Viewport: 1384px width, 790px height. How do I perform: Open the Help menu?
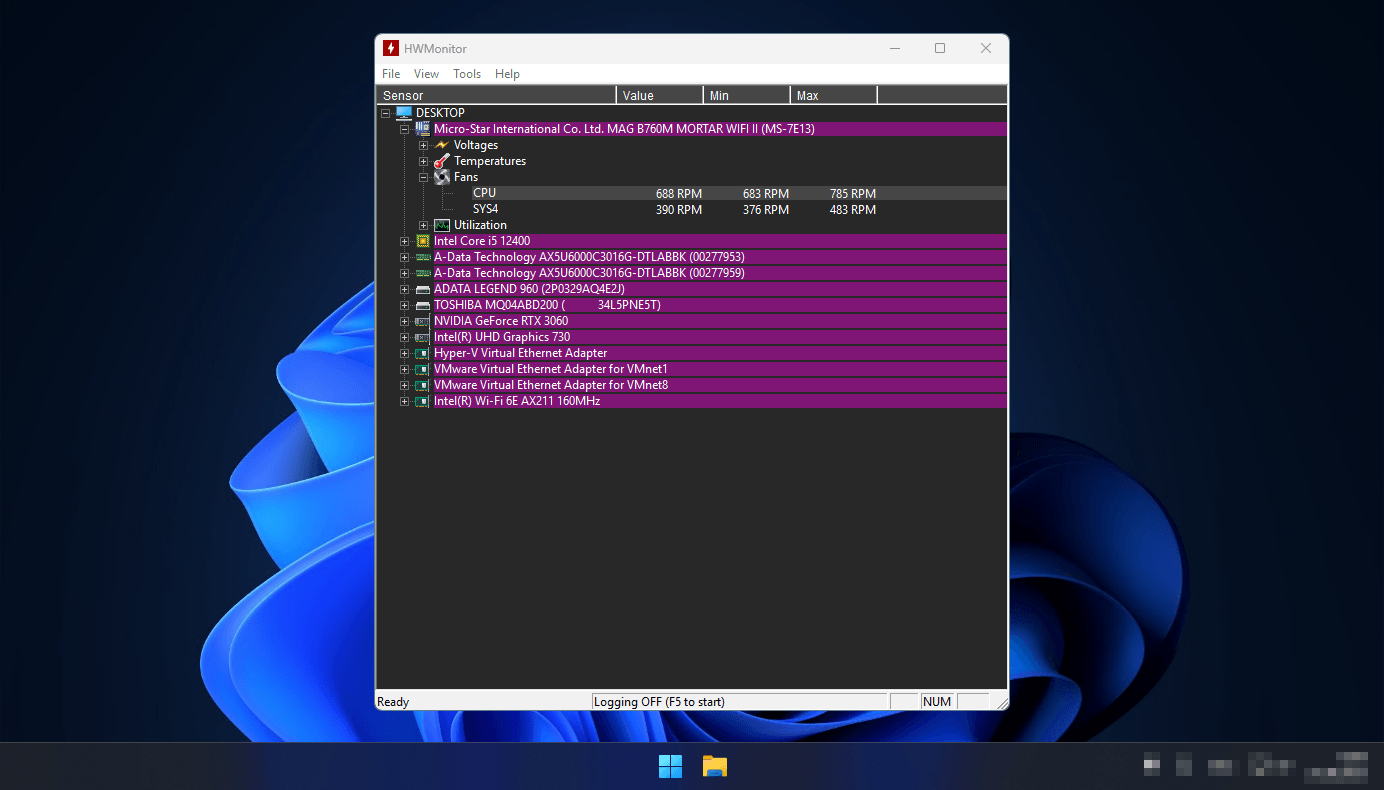507,74
